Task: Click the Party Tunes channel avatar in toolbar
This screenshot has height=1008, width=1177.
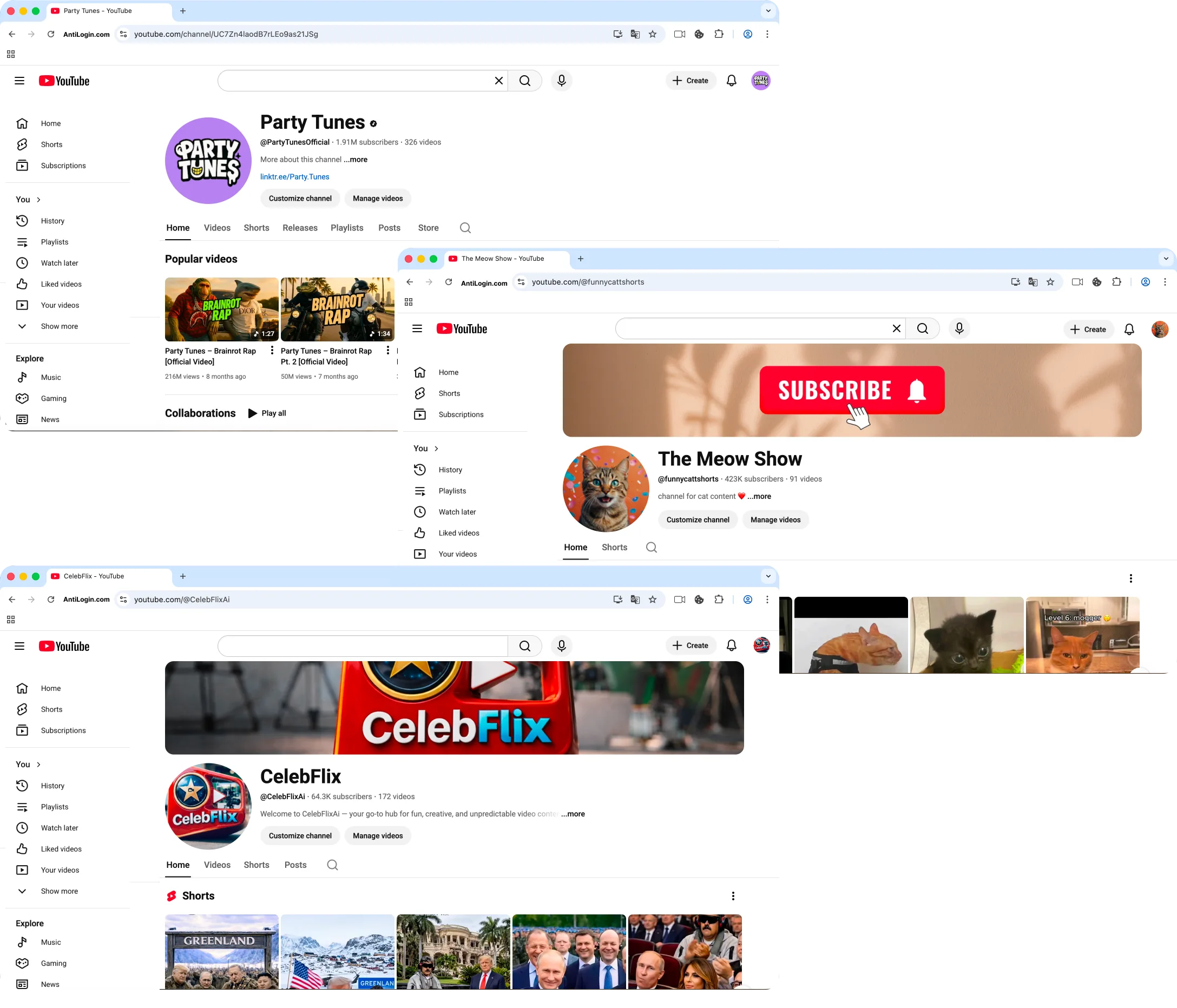Action: [761, 81]
